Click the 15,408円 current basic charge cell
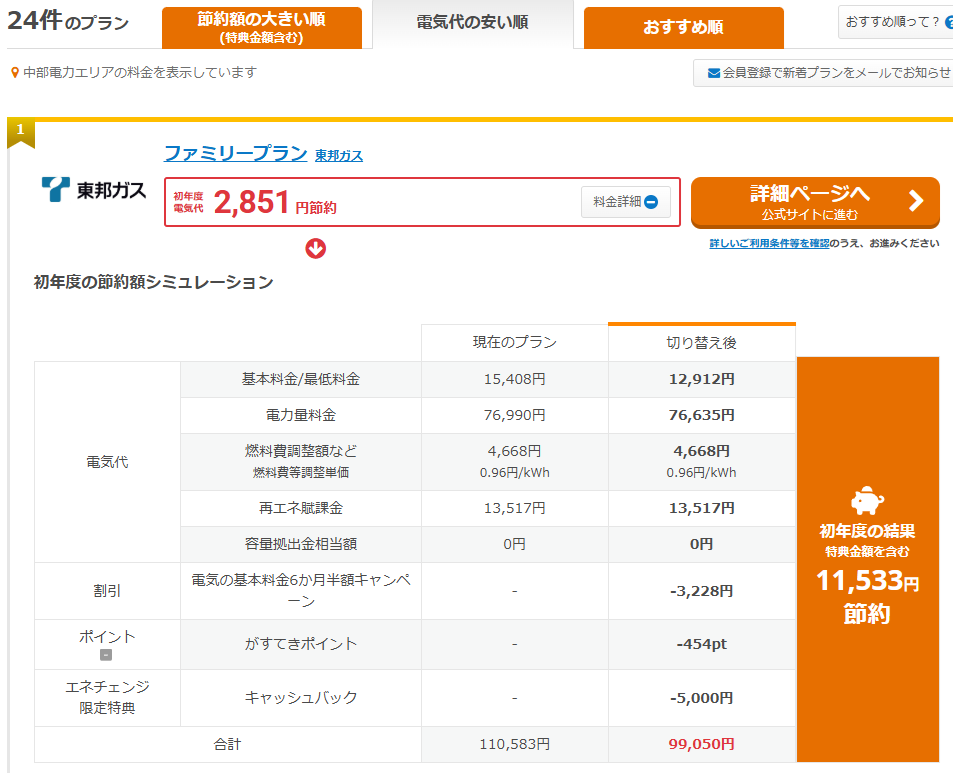Viewport: 953px width, 773px height. point(515,379)
